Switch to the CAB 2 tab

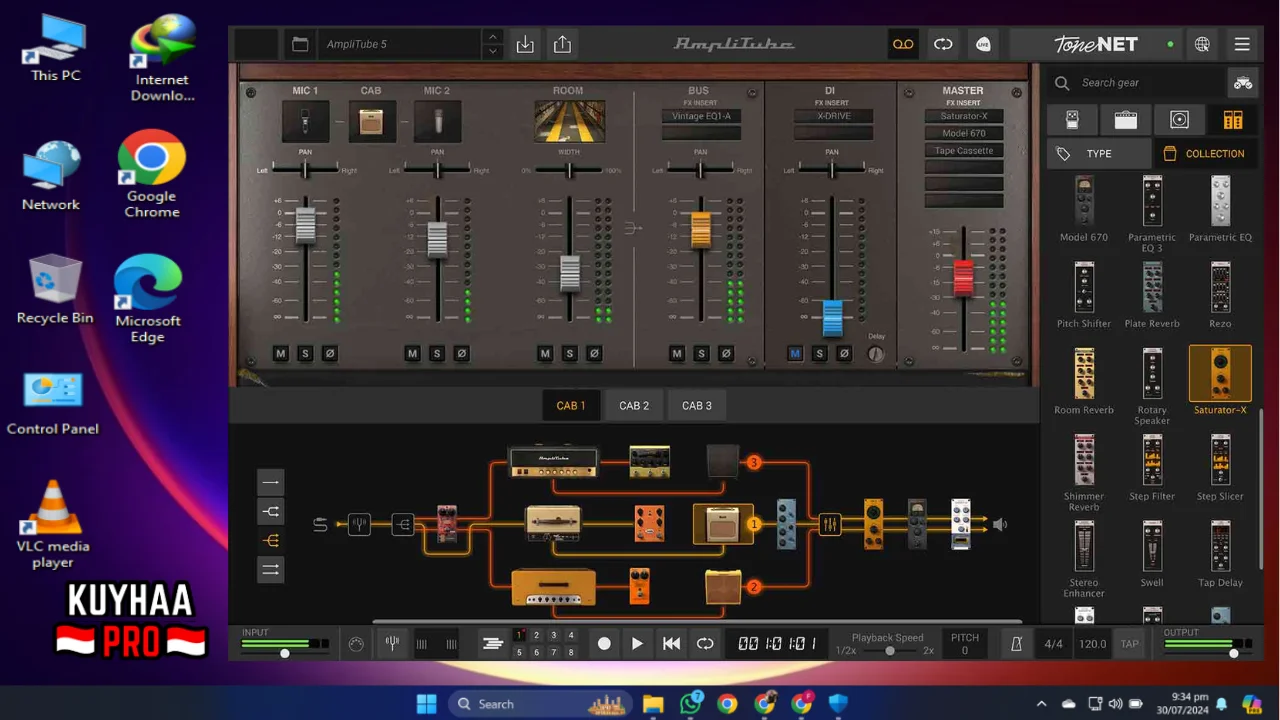634,405
